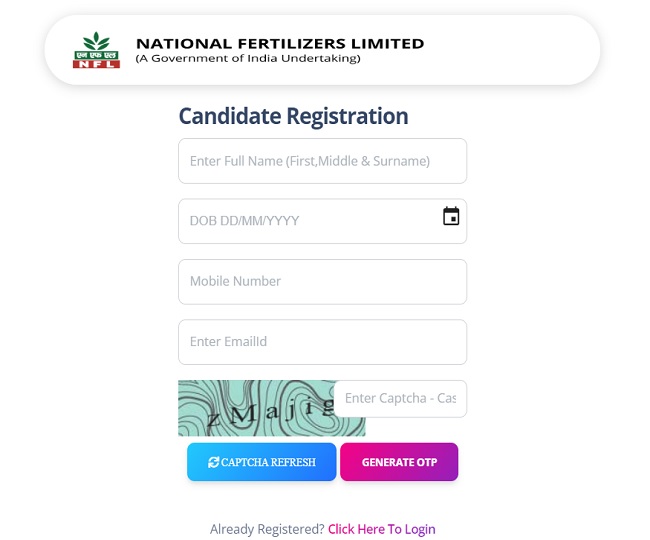Select the Mobile Number input box
The height and width of the screenshot is (540, 650).
pyautogui.click(x=322, y=281)
